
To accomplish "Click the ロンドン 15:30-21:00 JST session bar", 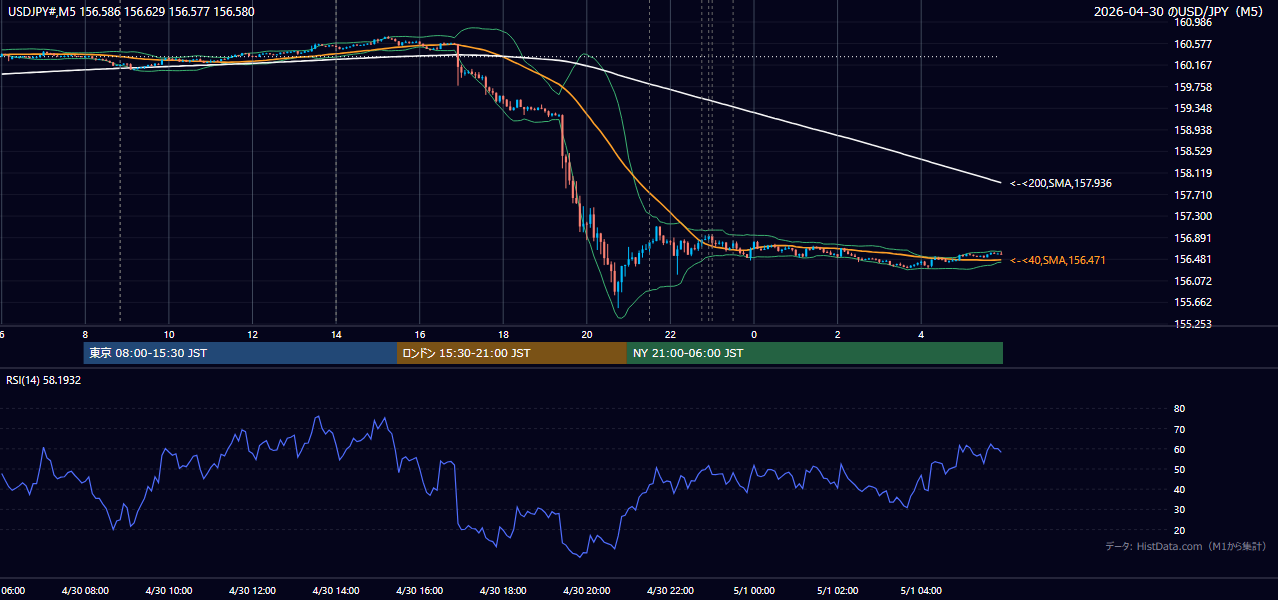I will [512, 353].
